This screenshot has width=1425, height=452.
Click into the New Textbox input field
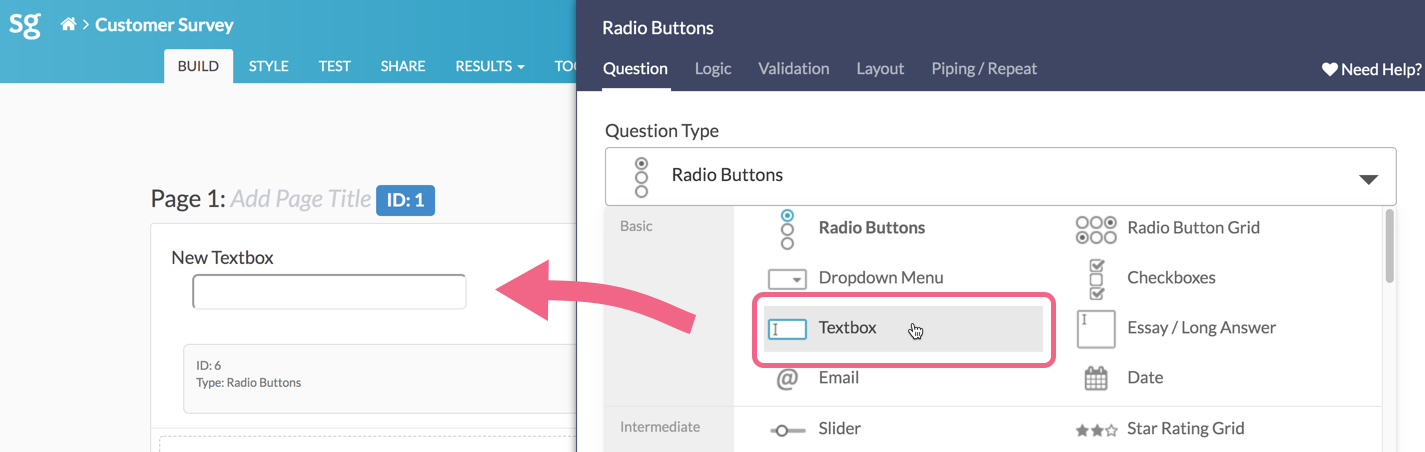329,292
